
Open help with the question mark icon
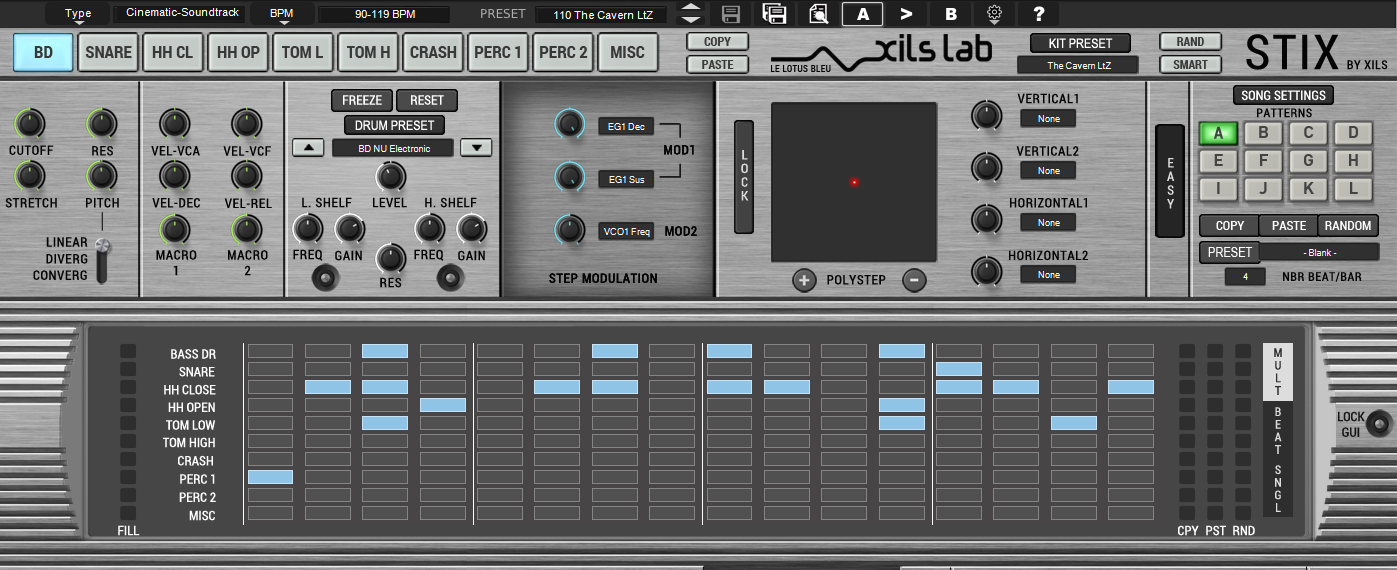click(x=1039, y=14)
